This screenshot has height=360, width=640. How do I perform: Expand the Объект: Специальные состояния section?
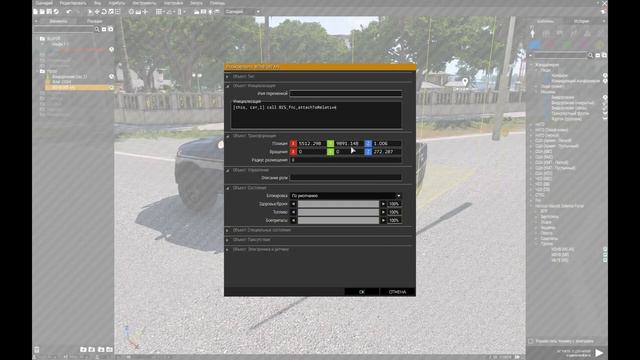click(227, 230)
